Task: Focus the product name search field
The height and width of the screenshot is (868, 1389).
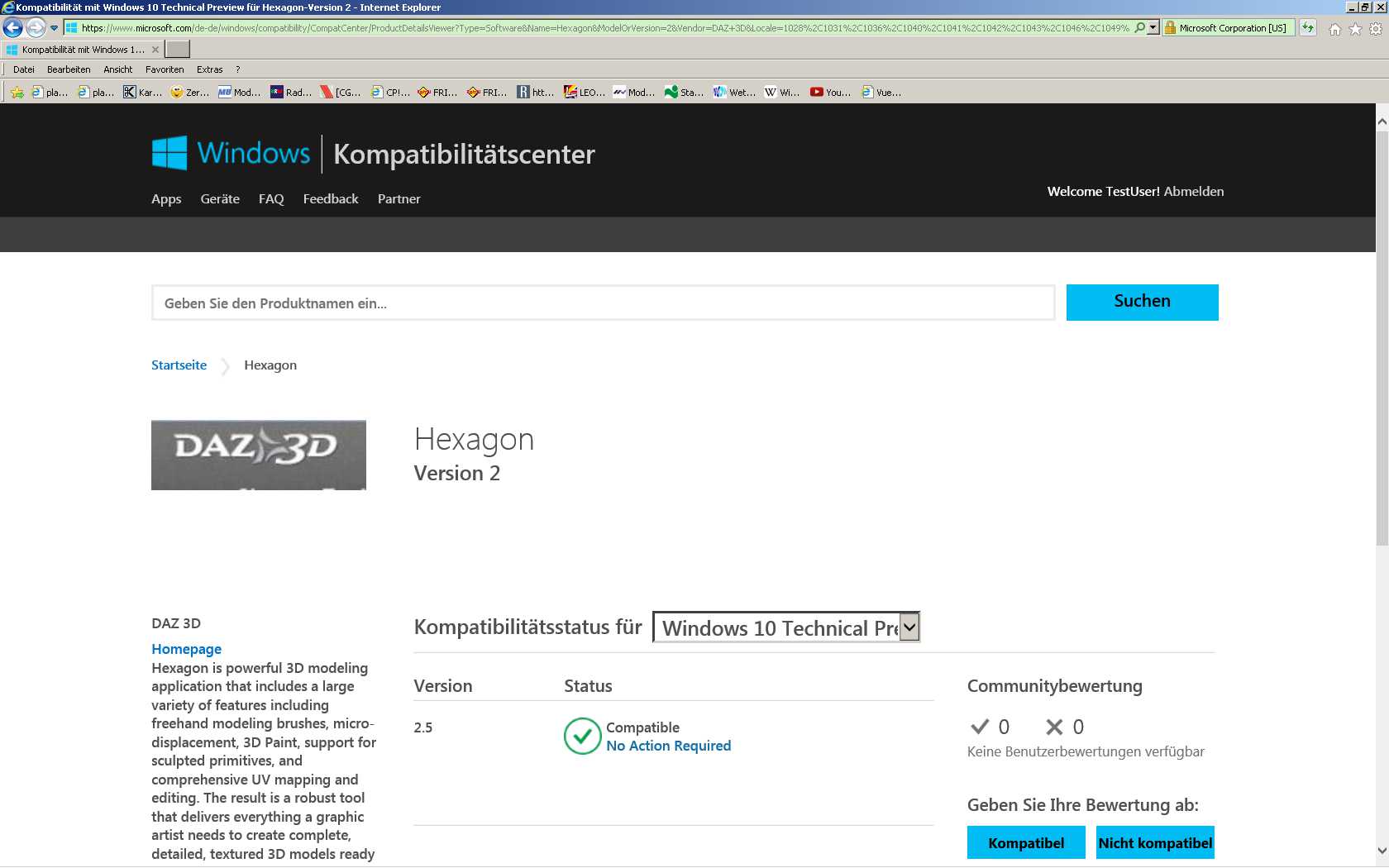Action: tap(604, 303)
